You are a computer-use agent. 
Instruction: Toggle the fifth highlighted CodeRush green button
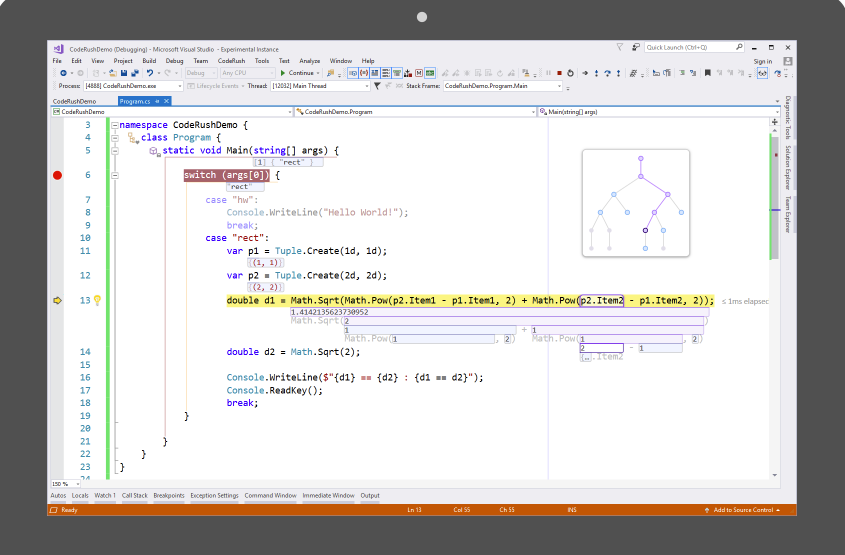tap(397, 73)
